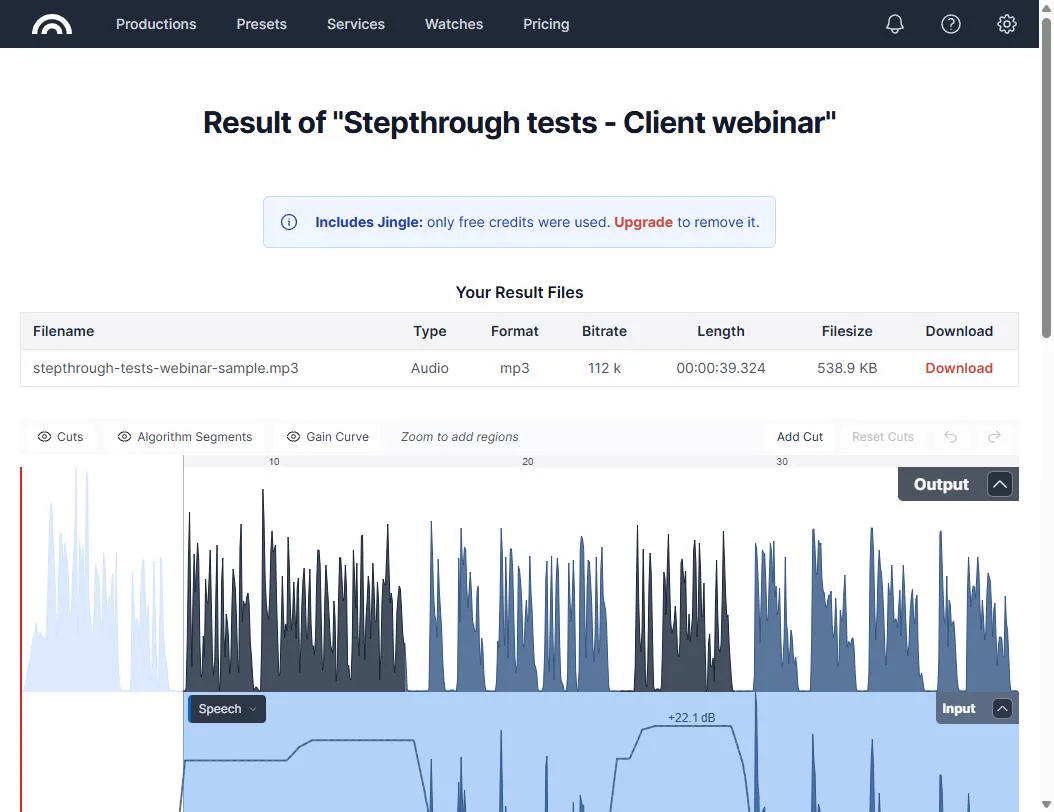Viewport: 1054px width, 812px height.
Task: Click the 538.9 KB filesize value
Action: [847, 368]
